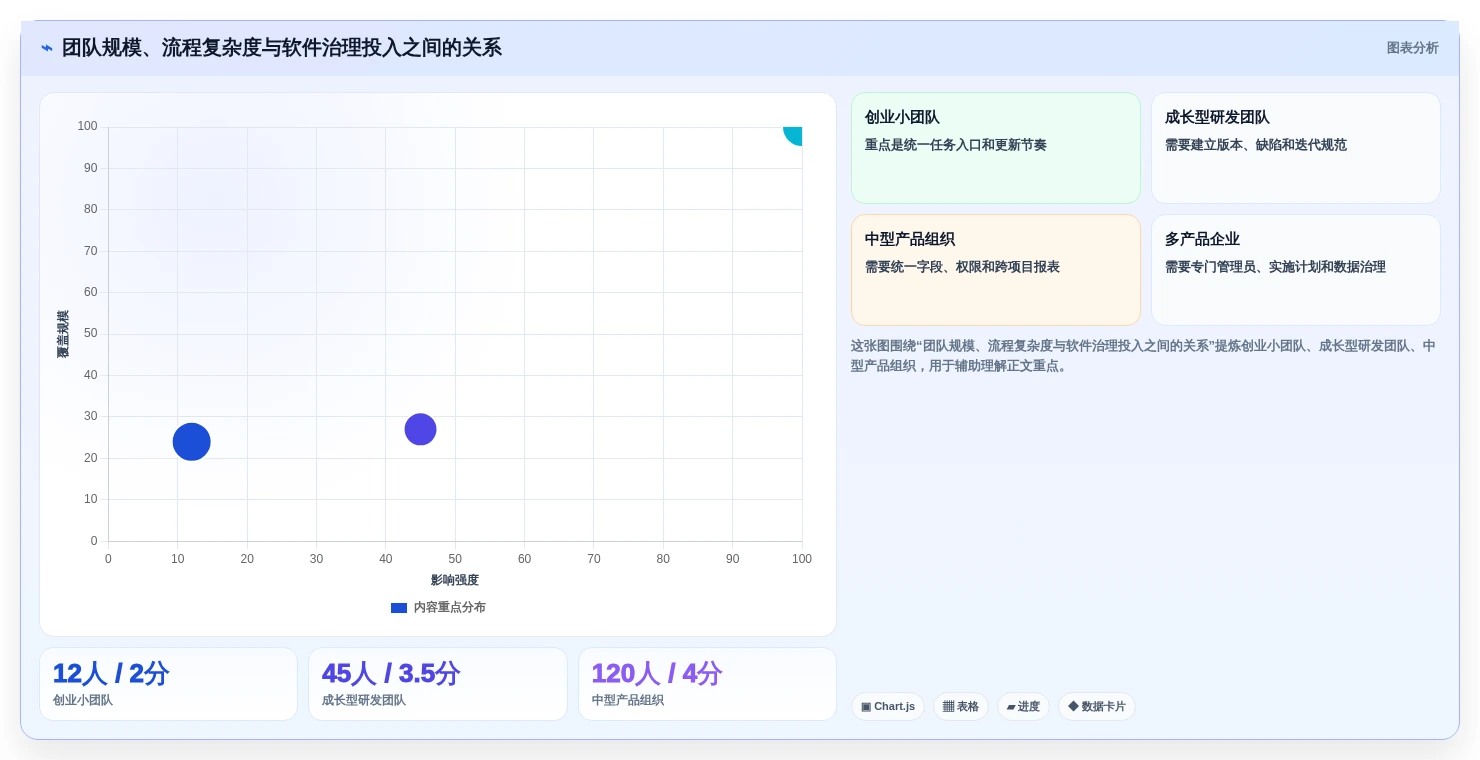Open the 成长型研发团队 card in the grid
Screen dimensions: 1480x760
1296,148
